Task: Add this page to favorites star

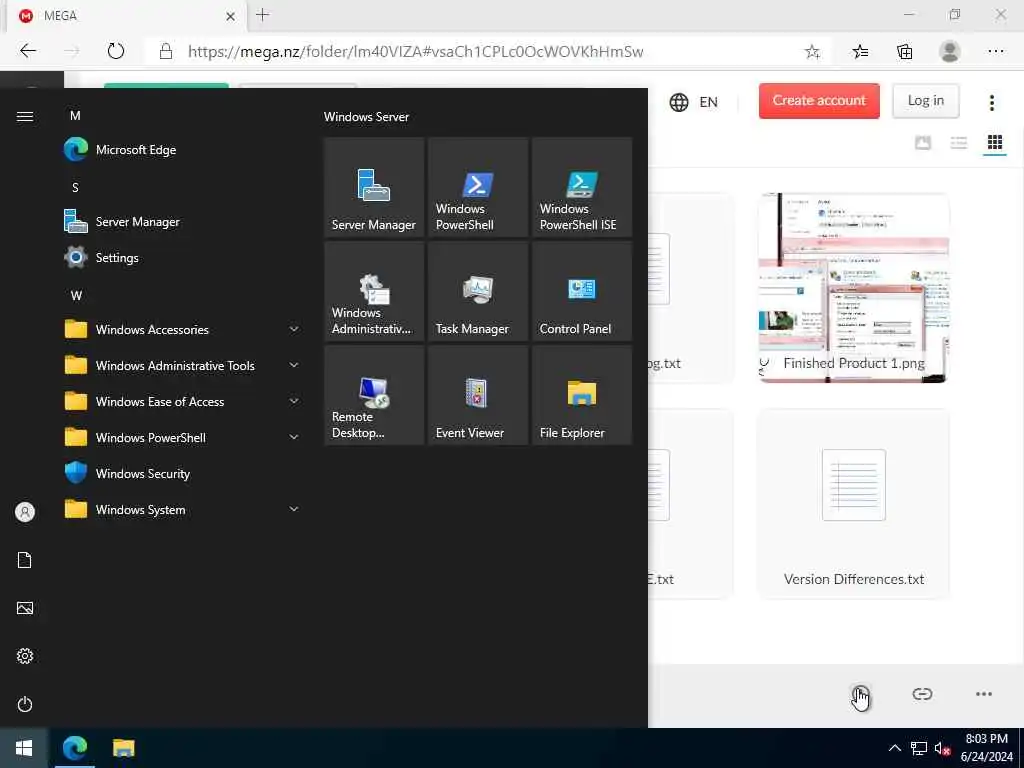Action: click(x=812, y=52)
